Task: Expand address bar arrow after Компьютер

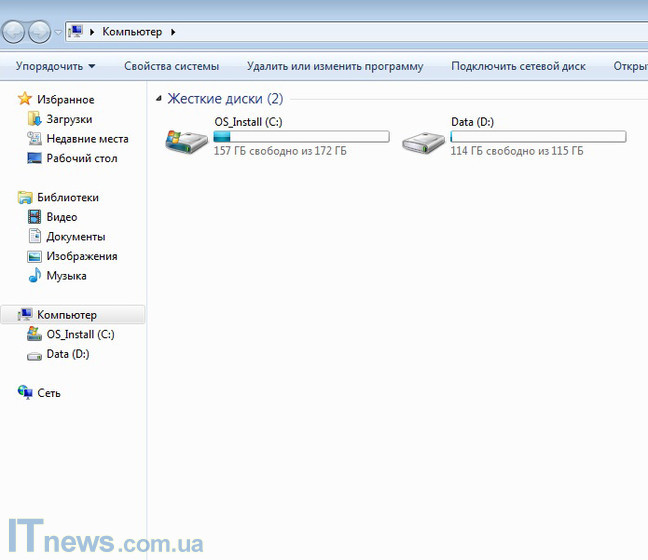Action: 173,32
